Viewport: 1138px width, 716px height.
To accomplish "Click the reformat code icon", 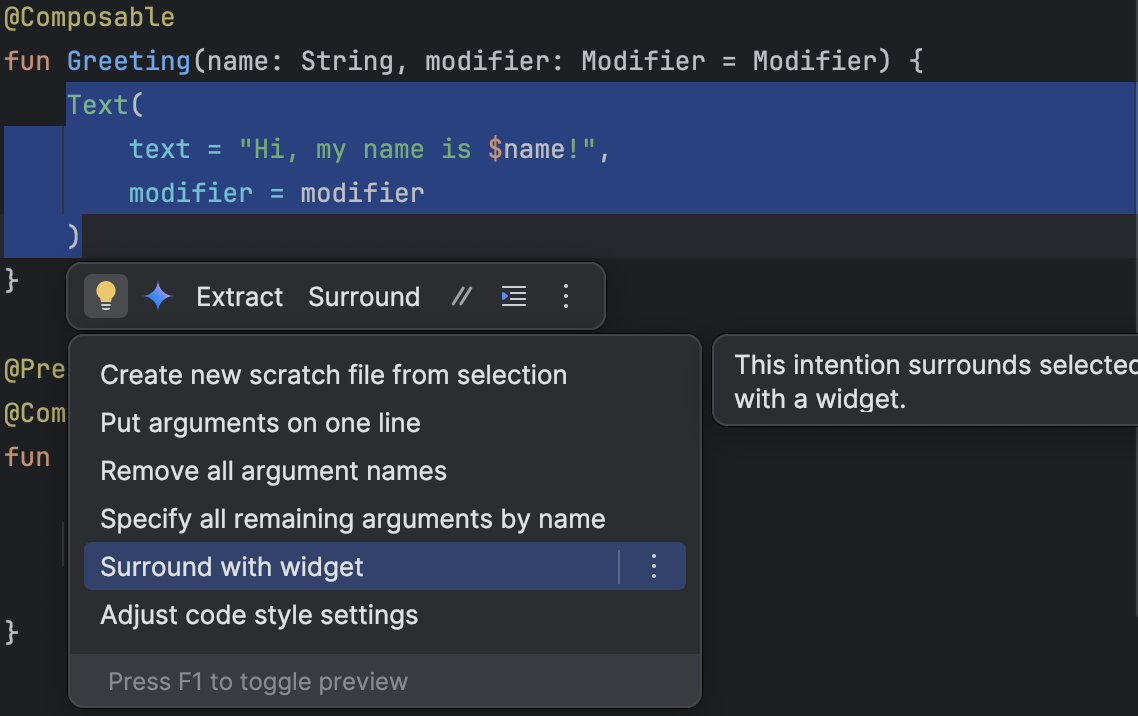I will tap(513, 296).
